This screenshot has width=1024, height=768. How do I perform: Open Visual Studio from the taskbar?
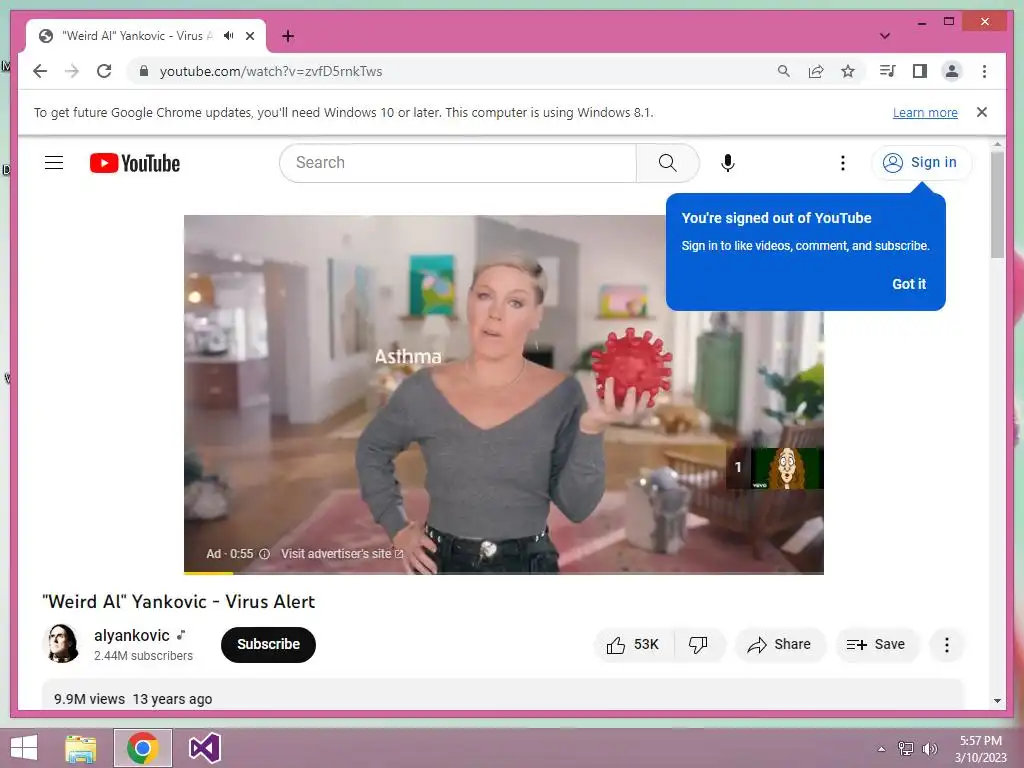204,748
